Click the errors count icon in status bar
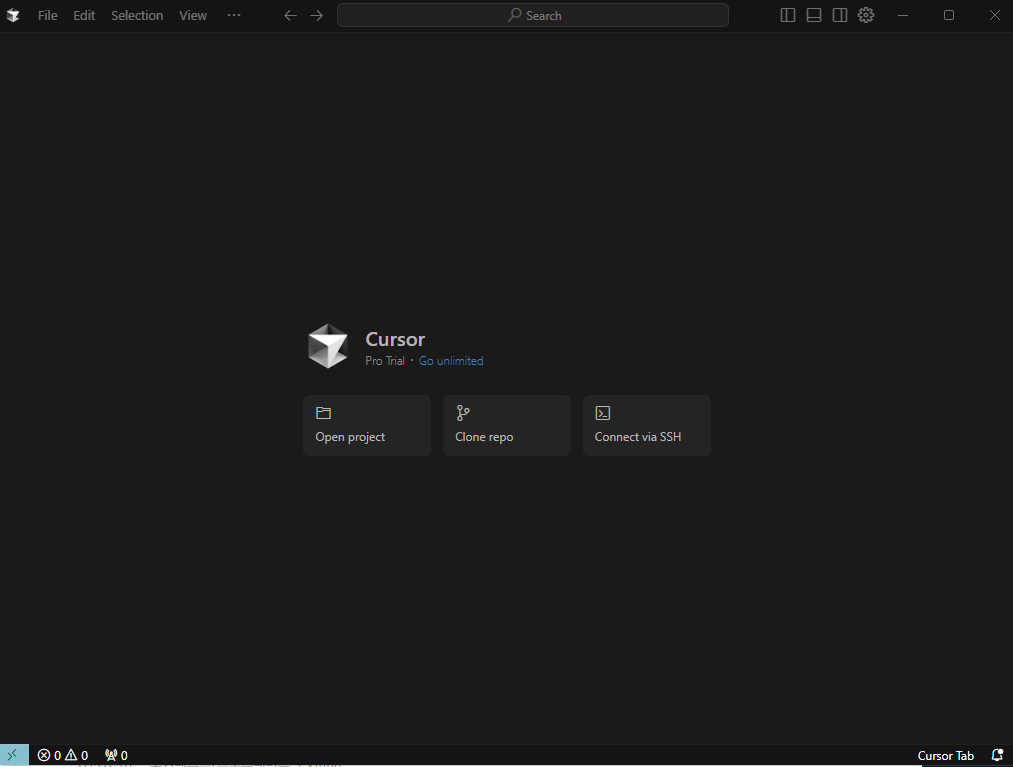Screen dimensions: 1013x767 click(44, 755)
